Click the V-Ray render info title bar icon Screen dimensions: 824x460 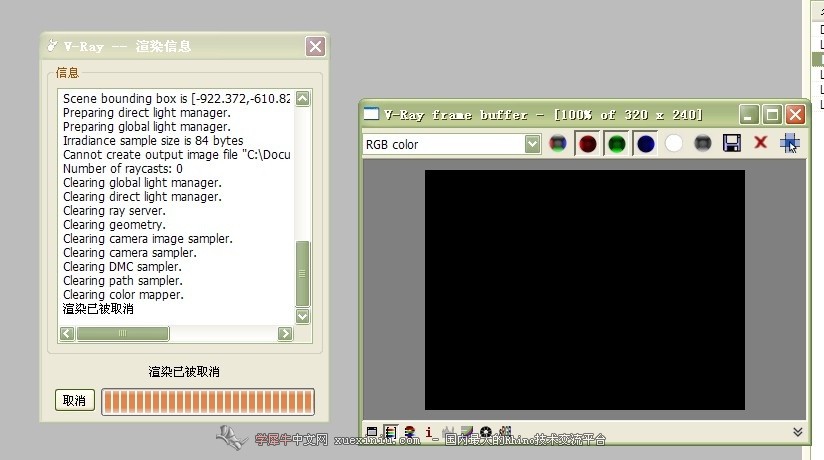click(x=52, y=46)
